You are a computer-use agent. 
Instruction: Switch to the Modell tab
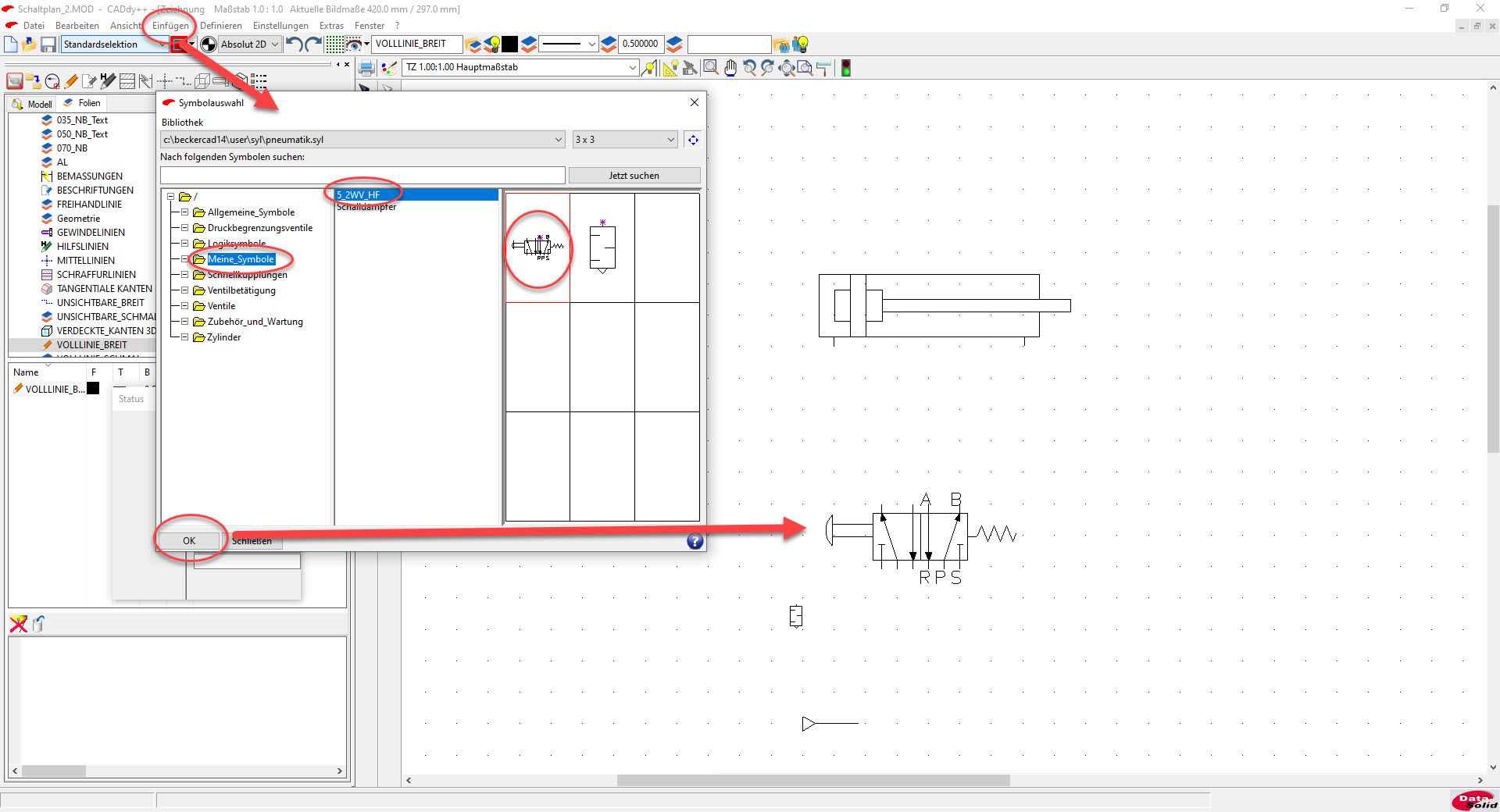(x=33, y=104)
